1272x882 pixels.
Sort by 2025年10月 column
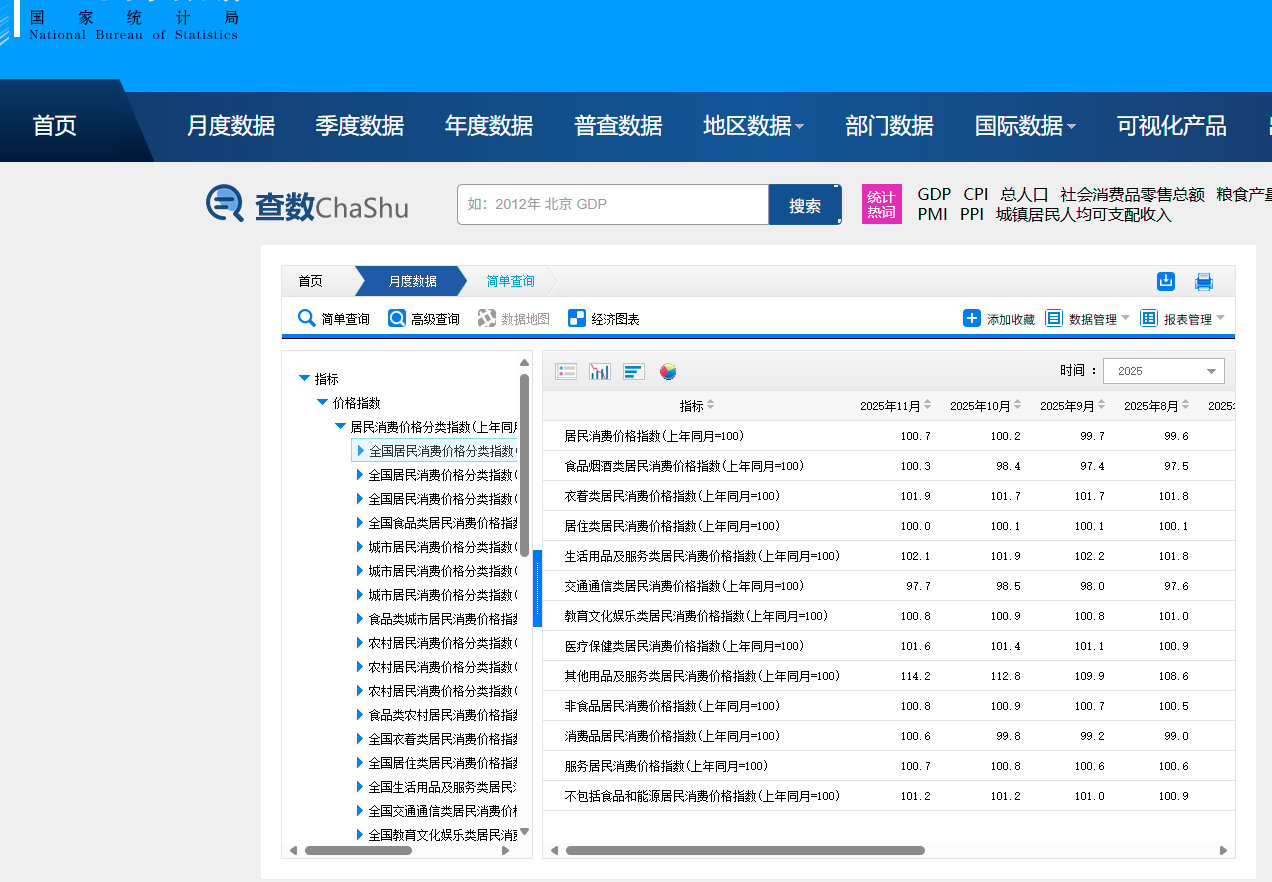(985, 406)
